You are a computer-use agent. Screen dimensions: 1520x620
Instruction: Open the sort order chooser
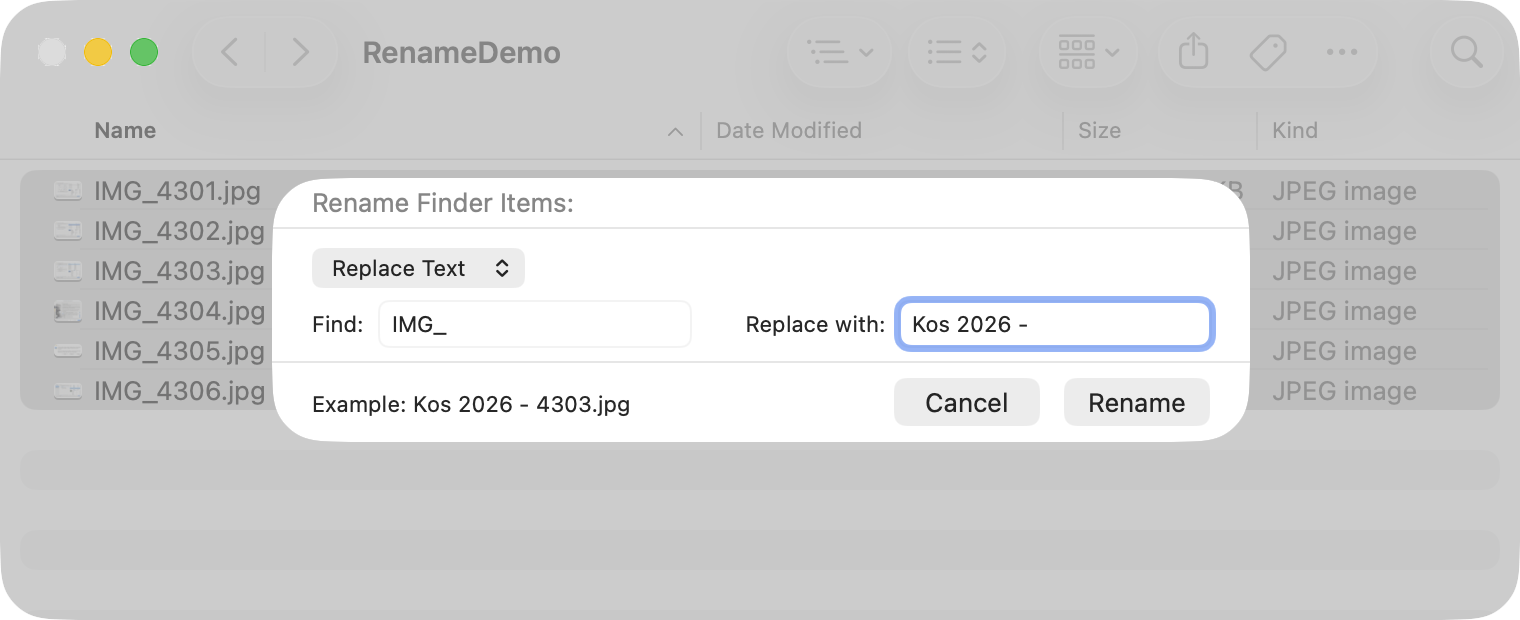pyautogui.click(x=957, y=52)
